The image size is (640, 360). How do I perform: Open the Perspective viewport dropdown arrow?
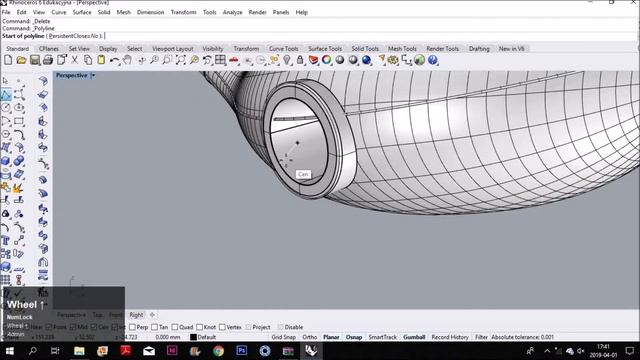pyautogui.click(x=93, y=76)
